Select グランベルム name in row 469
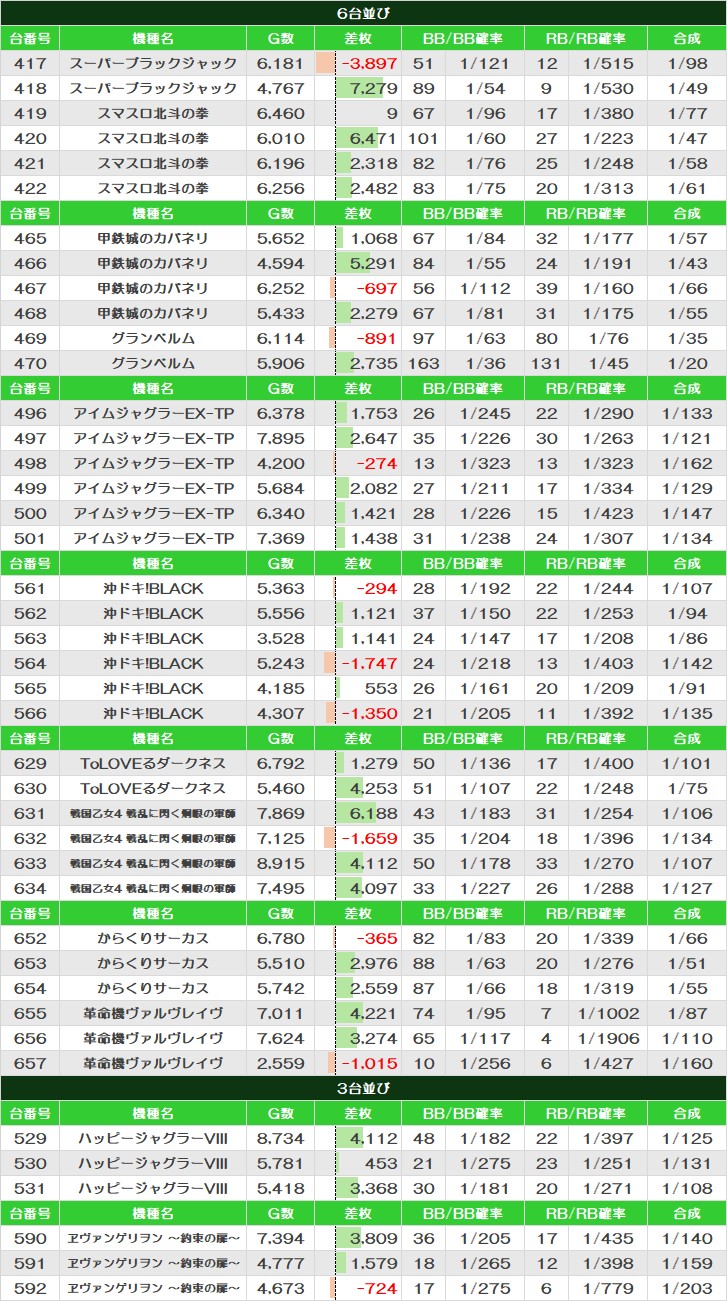727x1301 pixels. 153,338
